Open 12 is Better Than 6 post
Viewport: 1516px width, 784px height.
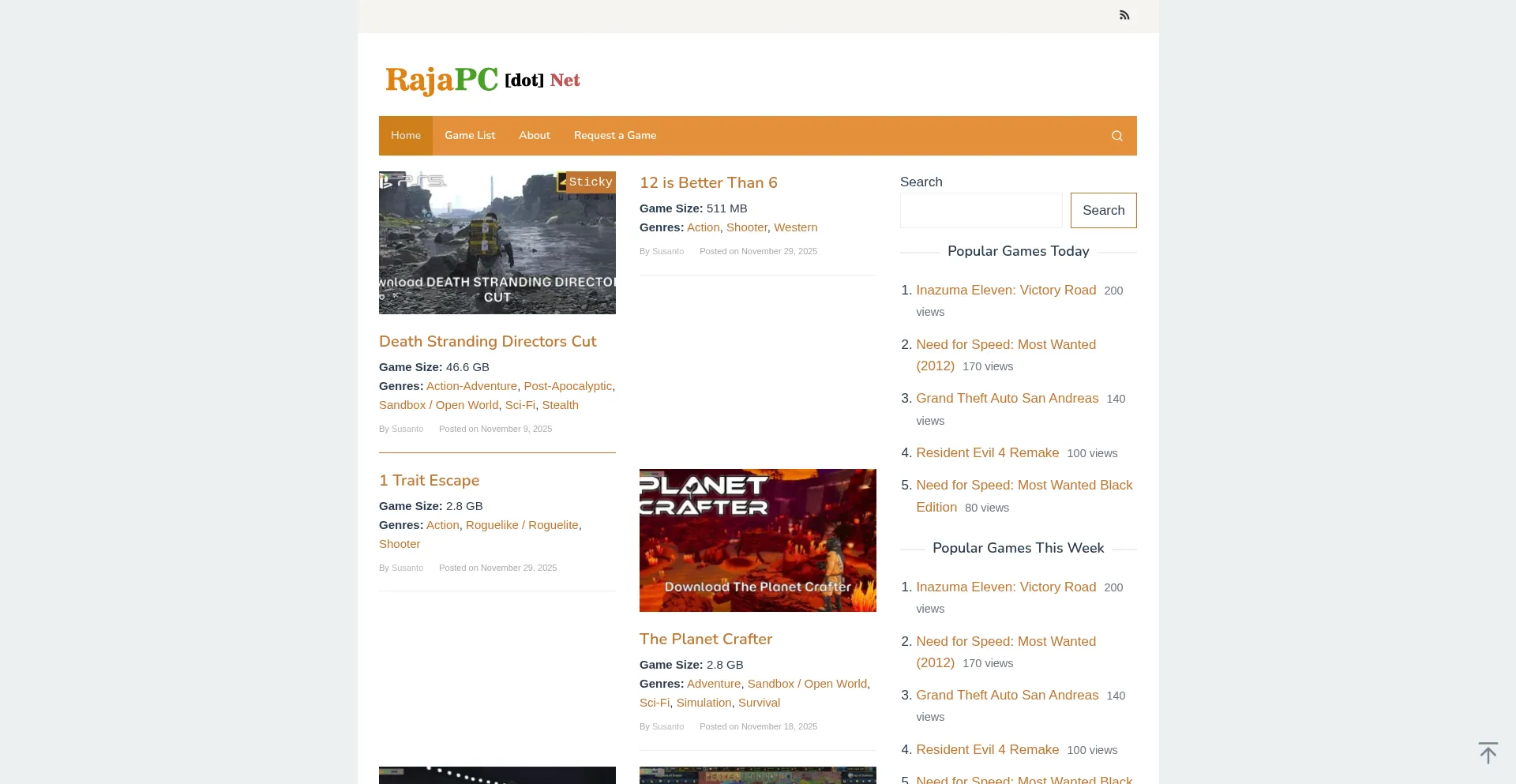pyautogui.click(x=708, y=182)
